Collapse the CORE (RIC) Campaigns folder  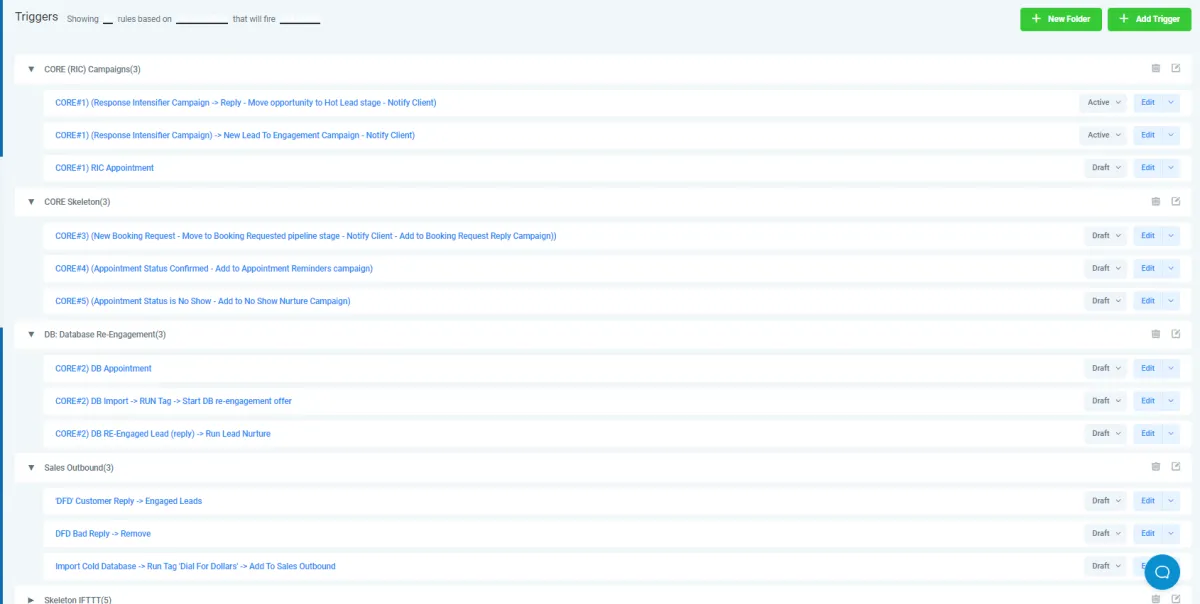(x=31, y=69)
